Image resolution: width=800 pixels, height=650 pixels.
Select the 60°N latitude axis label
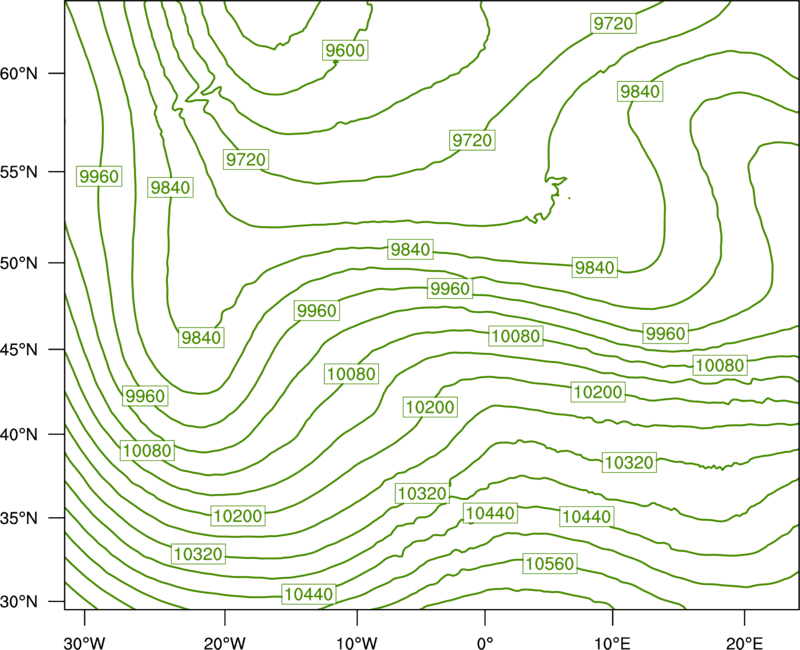19,74
